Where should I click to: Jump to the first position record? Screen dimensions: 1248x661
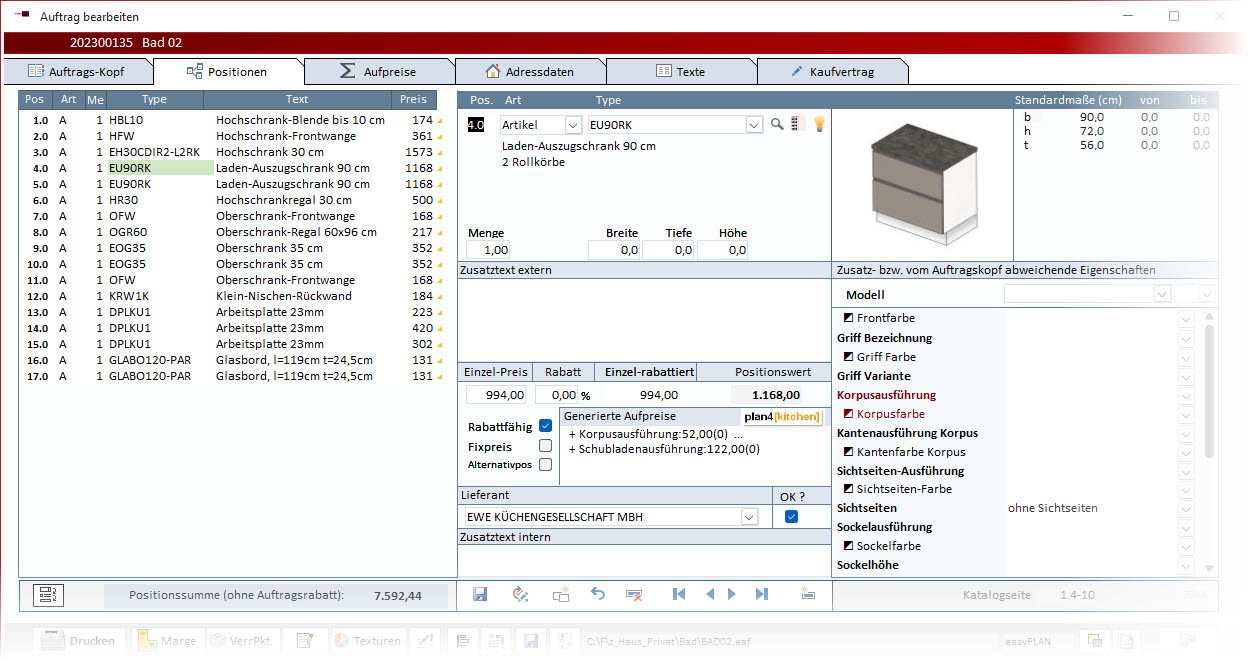coord(679,594)
